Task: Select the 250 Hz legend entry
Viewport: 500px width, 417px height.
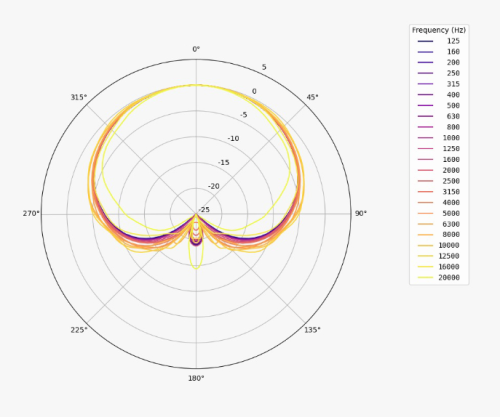Action: pos(439,73)
